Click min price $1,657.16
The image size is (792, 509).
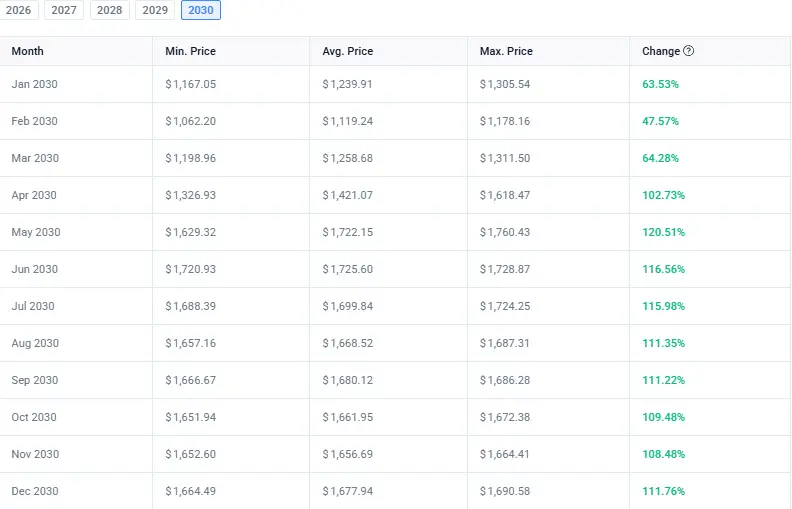click(x=190, y=343)
